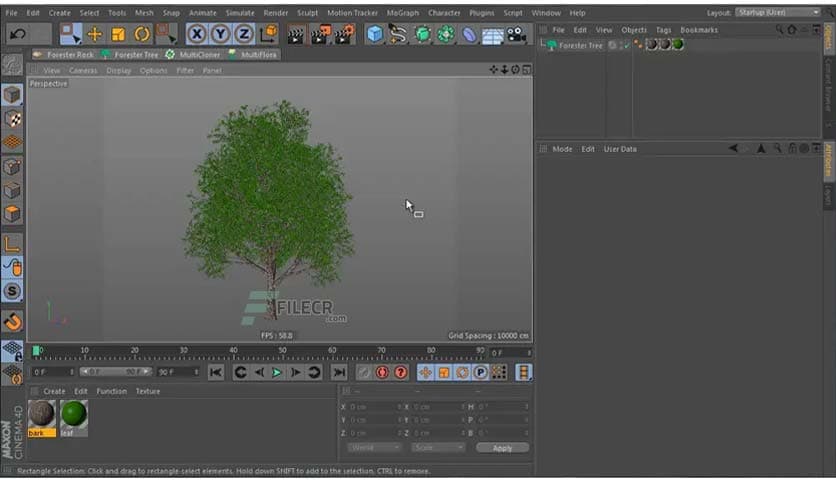Select the Live Selection tool
The image size is (836, 484).
70,34
